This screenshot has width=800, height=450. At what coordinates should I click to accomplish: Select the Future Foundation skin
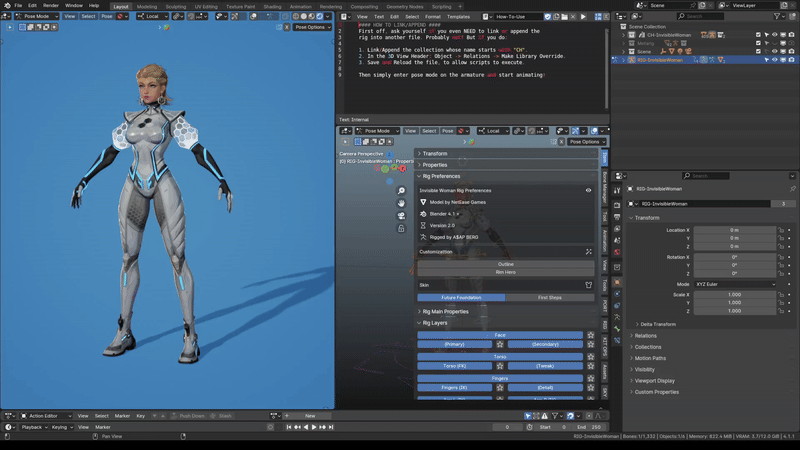point(461,297)
